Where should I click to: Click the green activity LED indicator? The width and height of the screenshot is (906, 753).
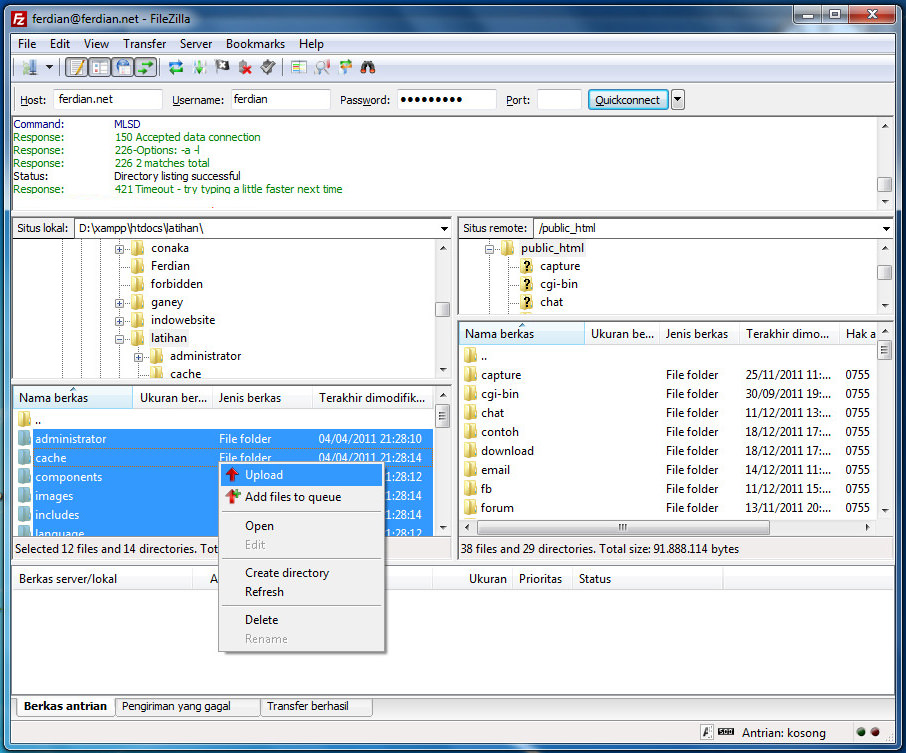pos(861,732)
